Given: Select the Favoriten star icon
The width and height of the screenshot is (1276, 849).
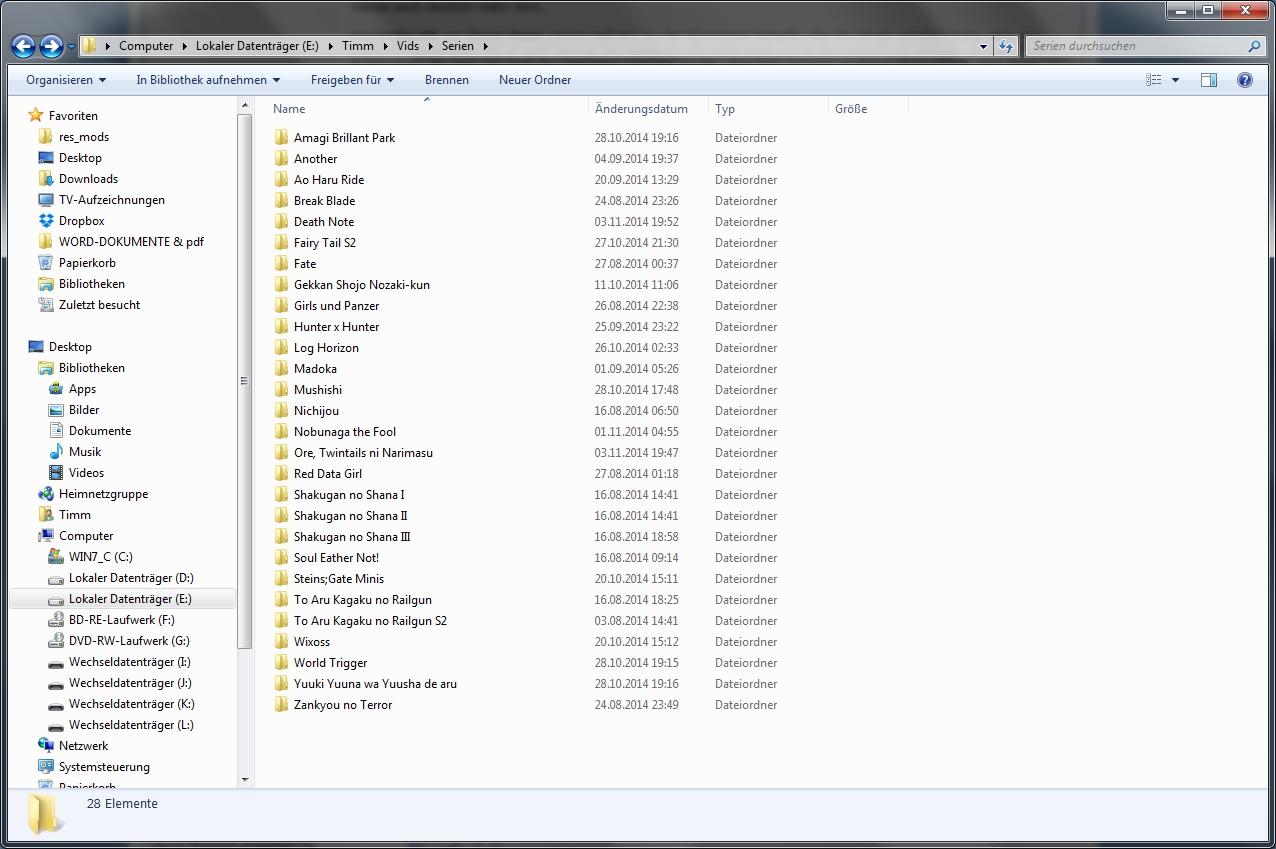Looking at the screenshot, I should click(x=36, y=116).
